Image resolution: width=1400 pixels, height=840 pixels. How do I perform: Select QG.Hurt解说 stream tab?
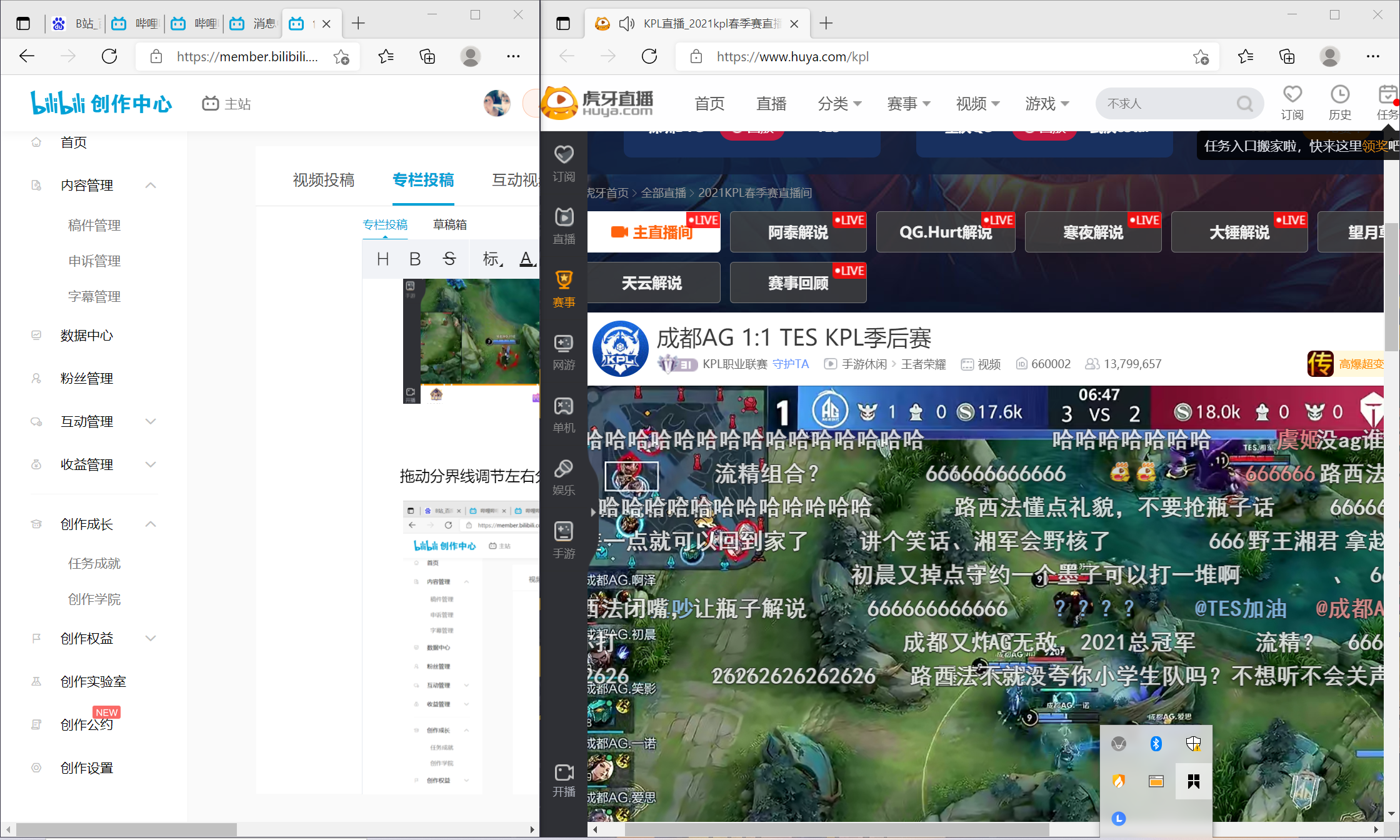(x=946, y=232)
